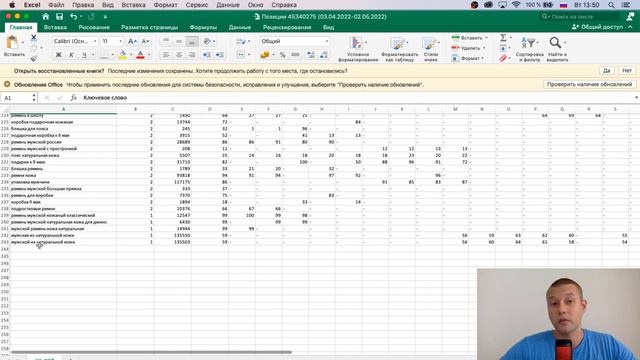Switch to Рисование ribbon tab
The height and width of the screenshot is (360, 640).
94,27
